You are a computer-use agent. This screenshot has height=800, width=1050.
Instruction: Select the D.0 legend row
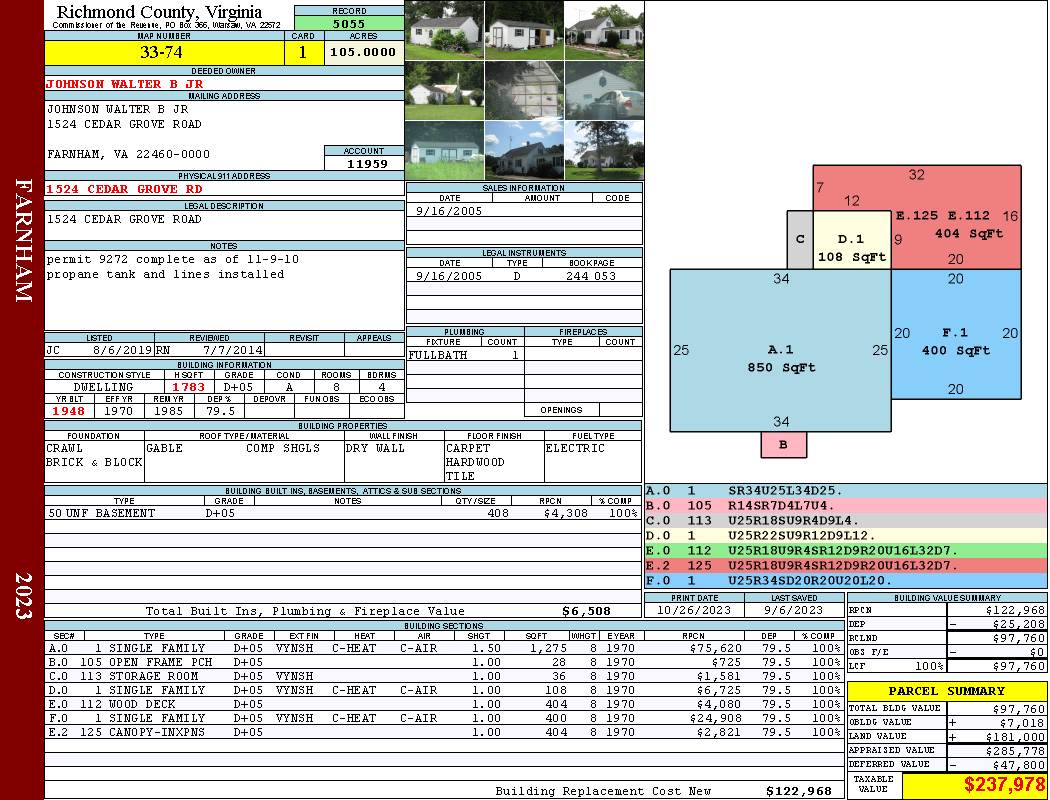(x=846, y=536)
